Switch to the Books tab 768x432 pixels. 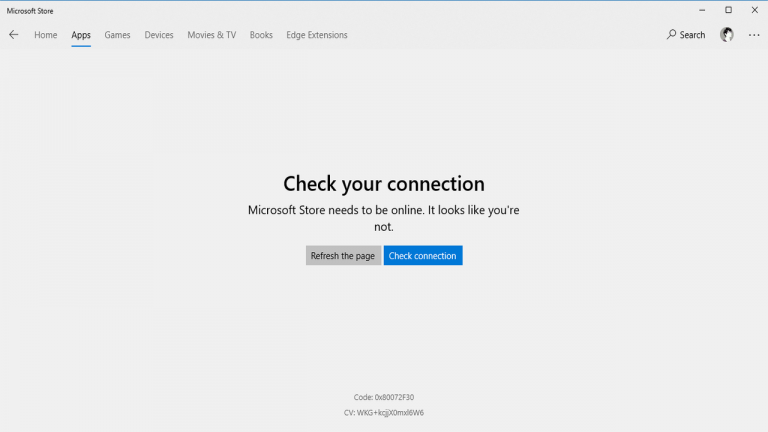tap(261, 35)
